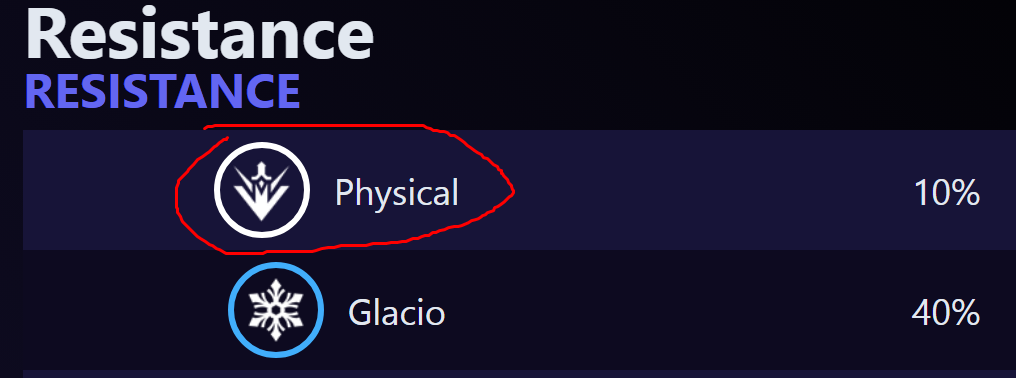The width and height of the screenshot is (1016, 378).
Task: Click the Physical resistance sword icon
Action: pyautogui.click(x=262, y=191)
